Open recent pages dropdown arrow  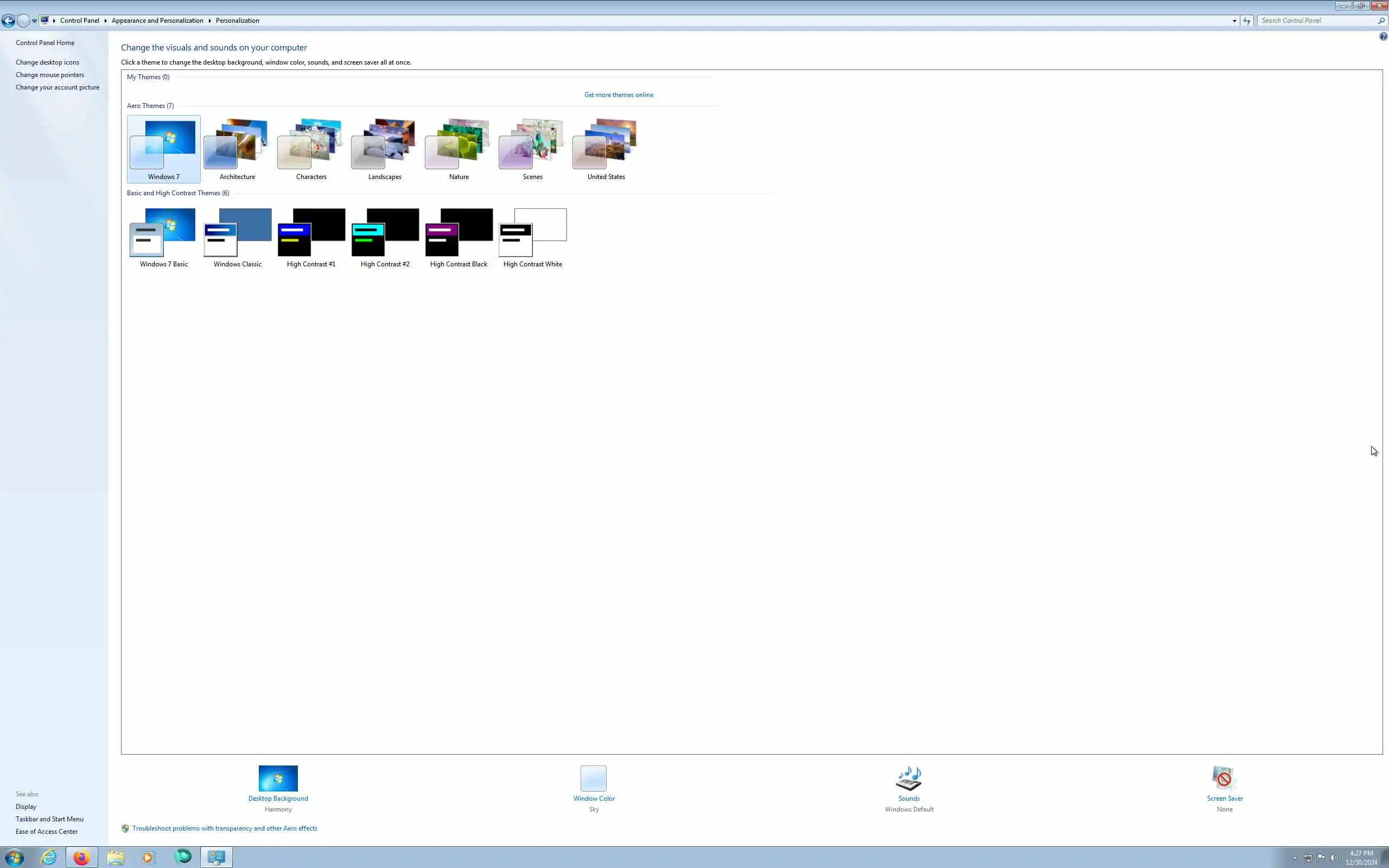click(x=34, y=21)
